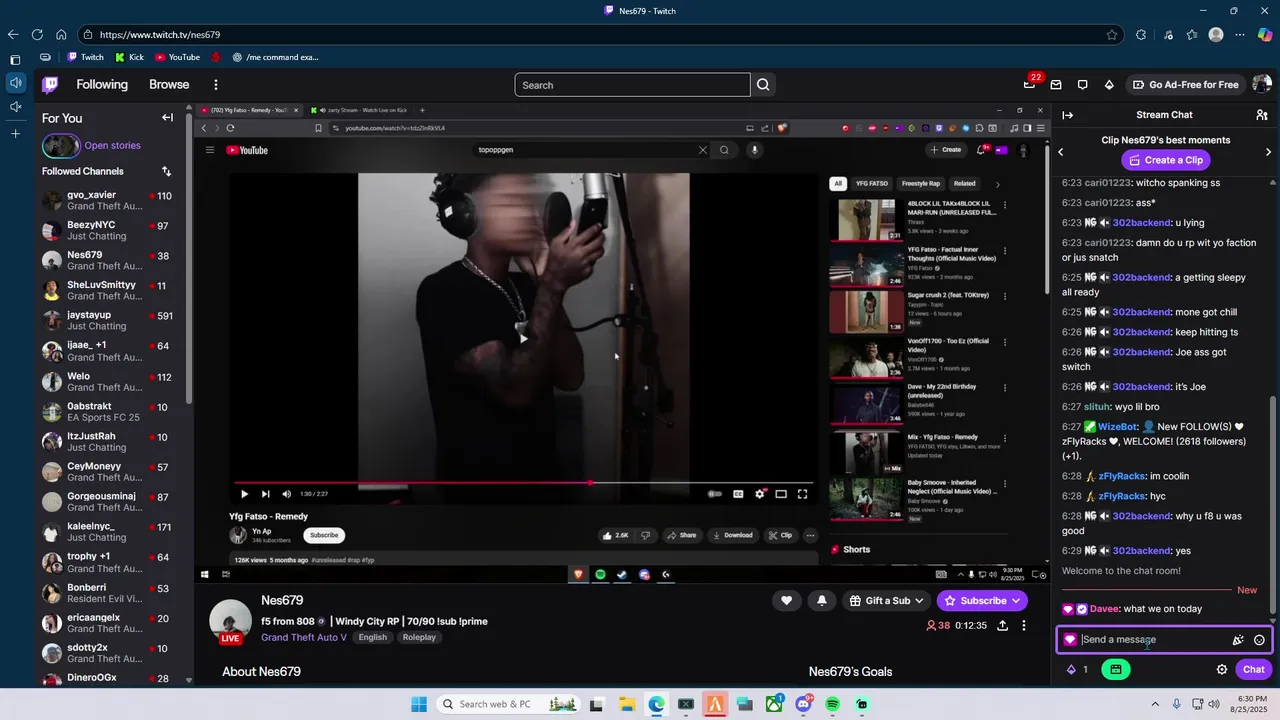This screenshot has width=1280, height=720.
Task: Open stream options three-dot menu
Action: click(1023, 626)
